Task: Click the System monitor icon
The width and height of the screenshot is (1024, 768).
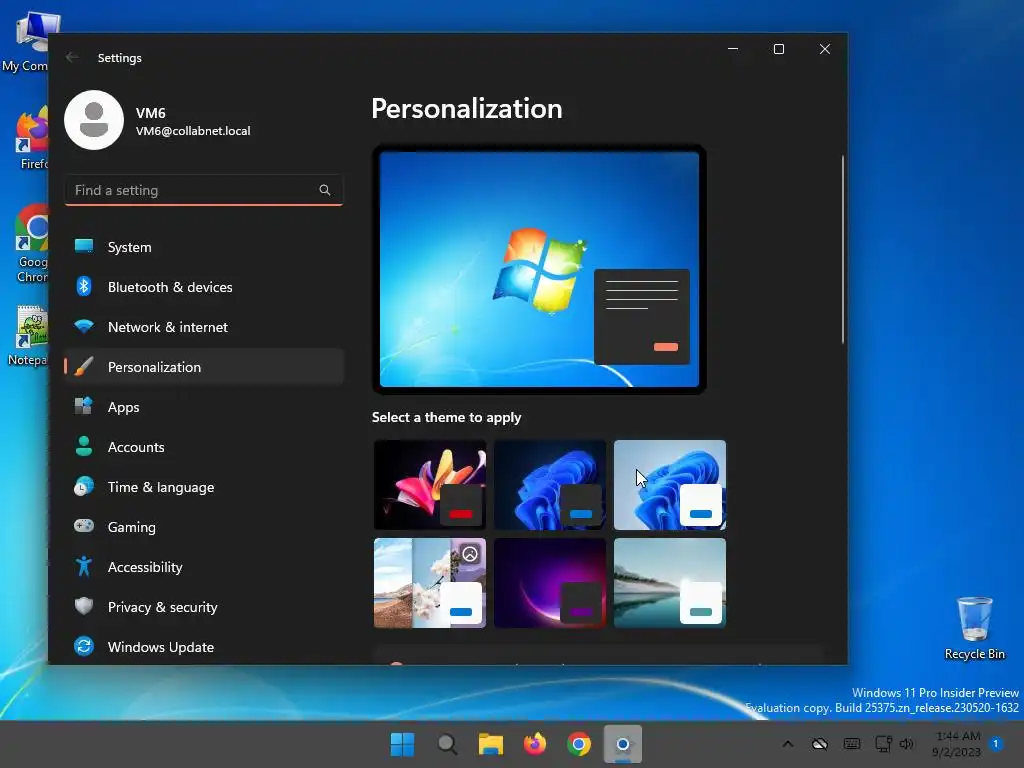Action: (x=84, y=246)
